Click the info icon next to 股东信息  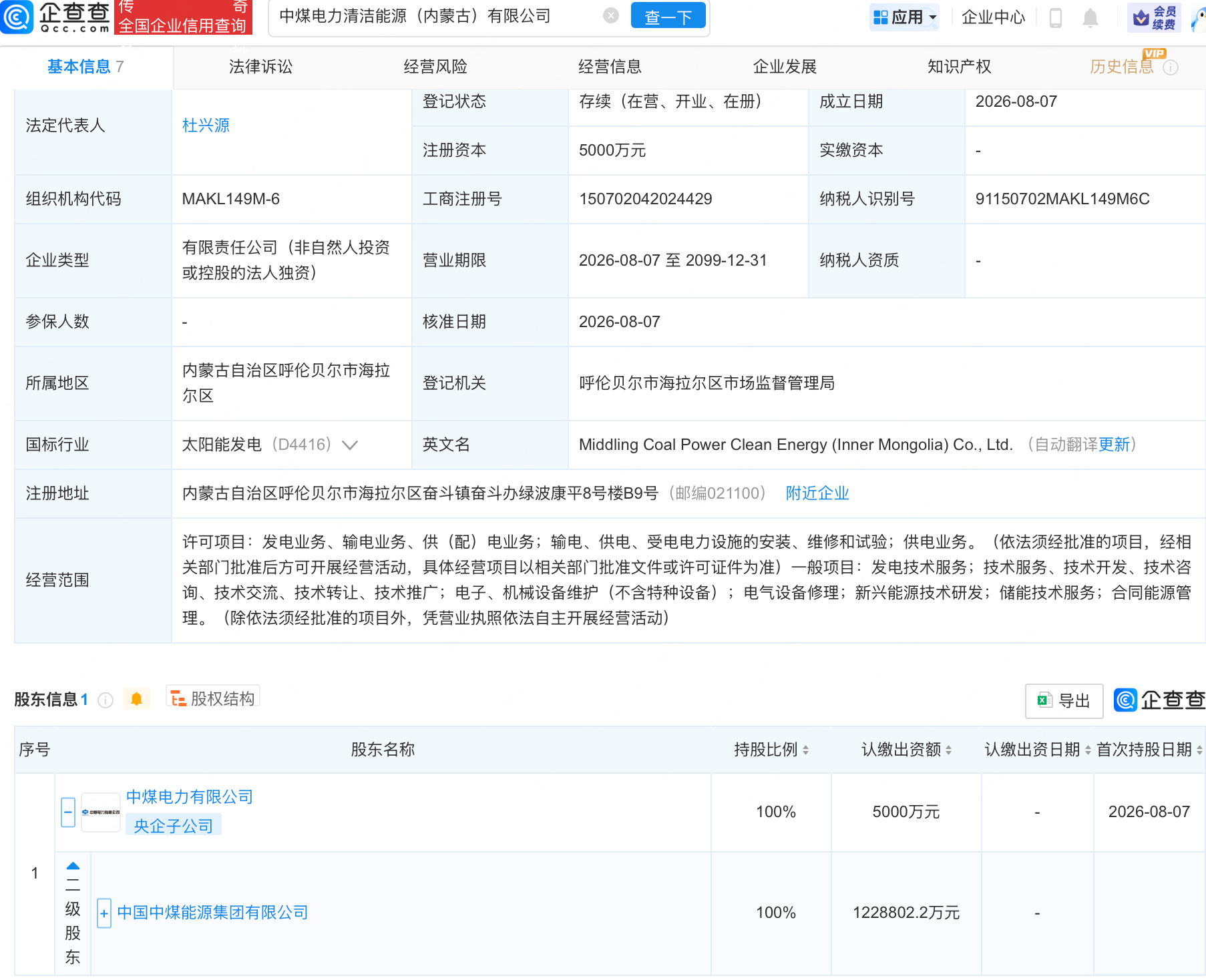click(106, 700)
